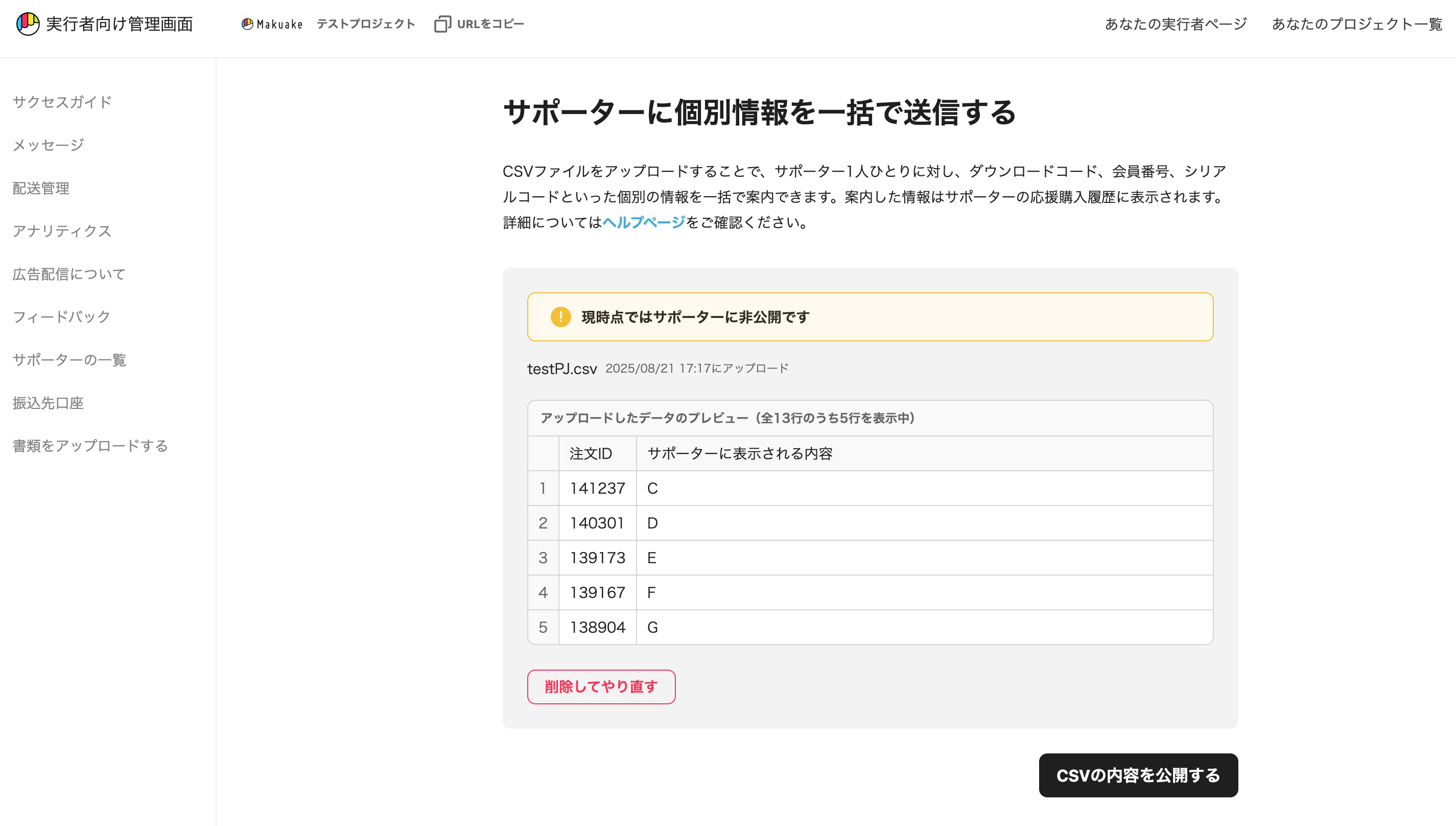
Task: Open あなたのプロジェクト一覧 in the header
Action: 1357,24
